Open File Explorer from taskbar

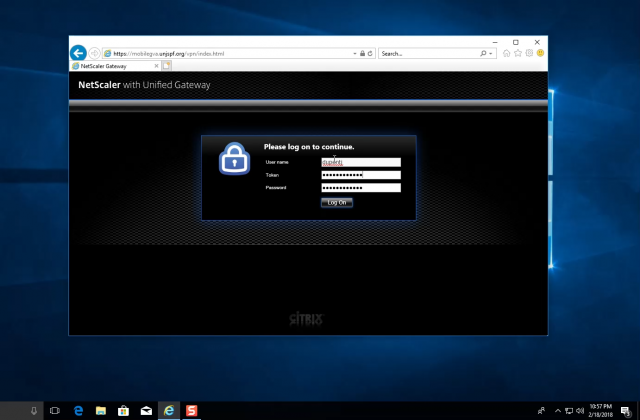tap(101, 411)
